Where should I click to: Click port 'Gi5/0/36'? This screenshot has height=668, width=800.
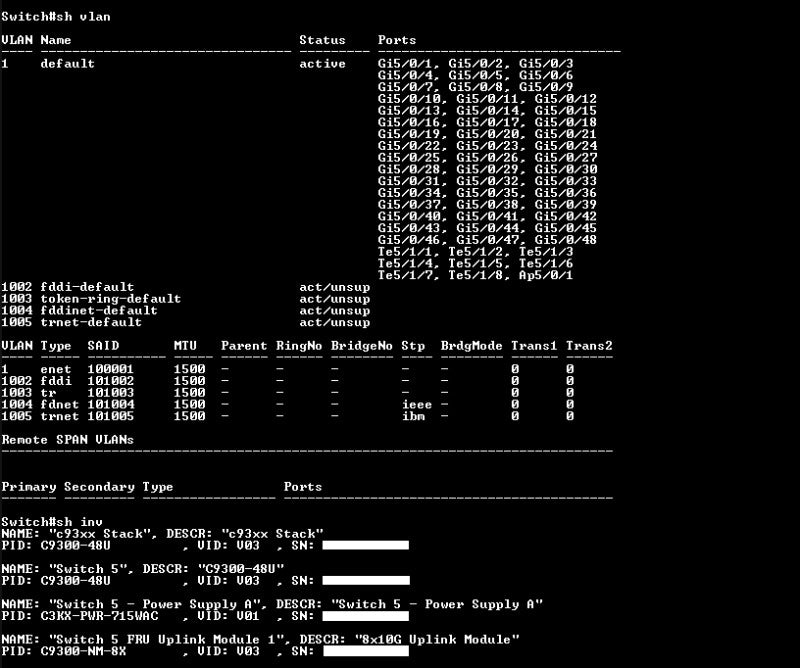(x=565, y=192)
